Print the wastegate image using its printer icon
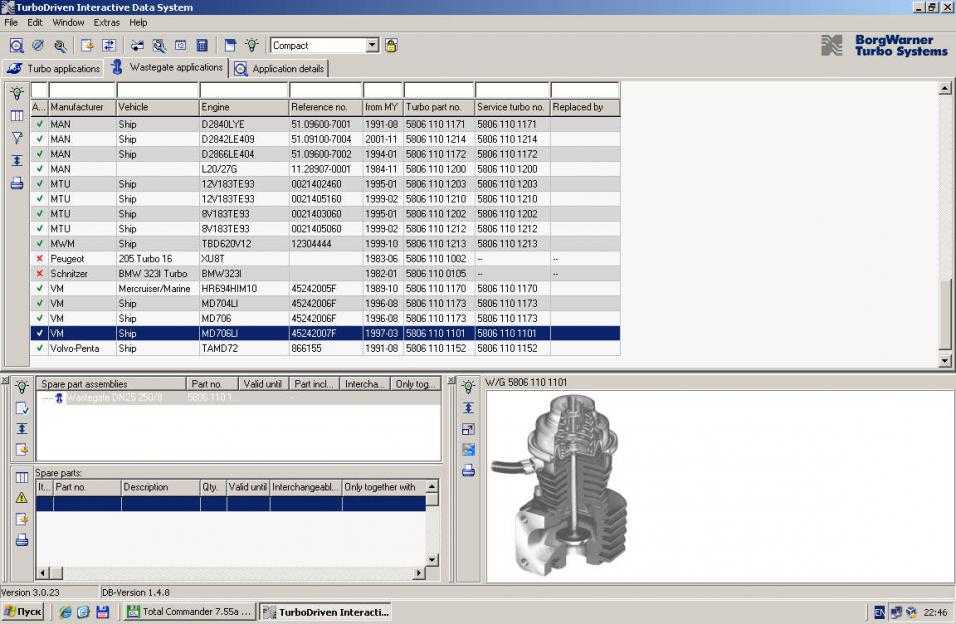 coord(468,470)
